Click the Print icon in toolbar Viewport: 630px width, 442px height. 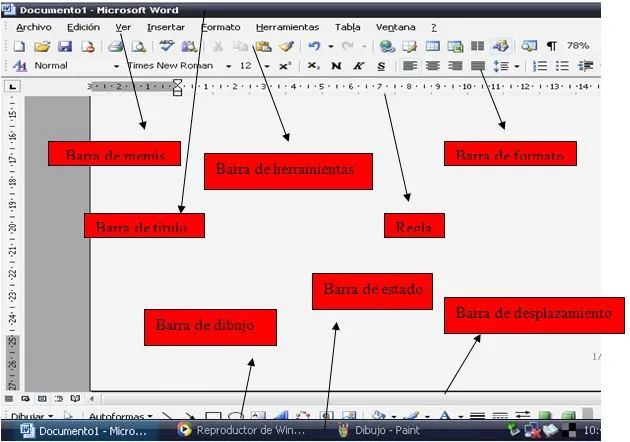point(116,47)
